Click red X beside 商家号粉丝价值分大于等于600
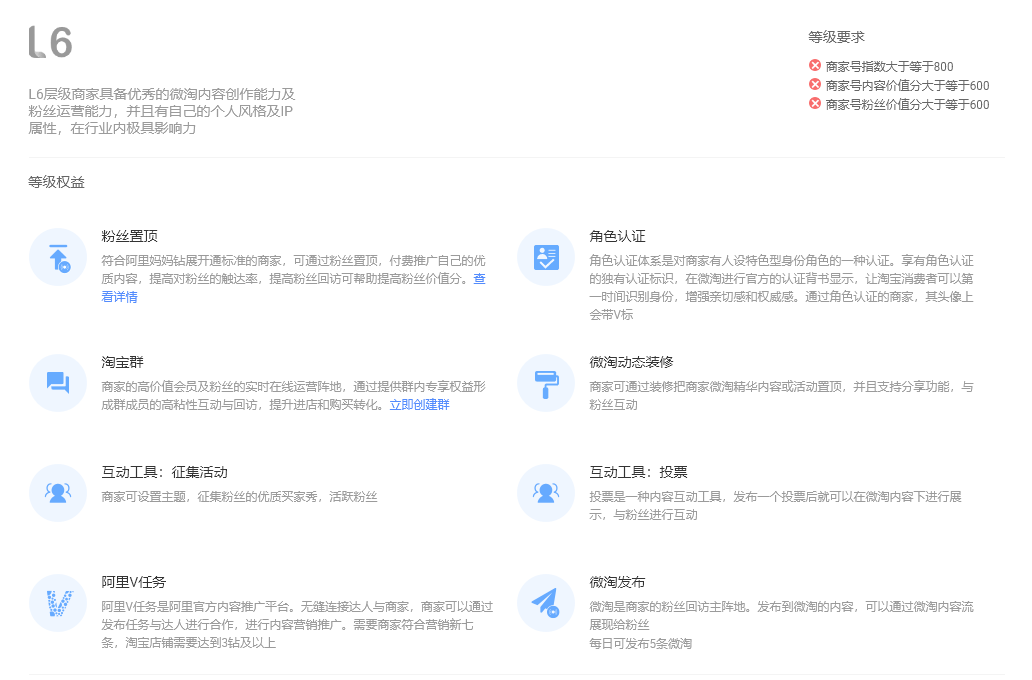The height and width of the screenshot is (680, 1032). [815, 104]
